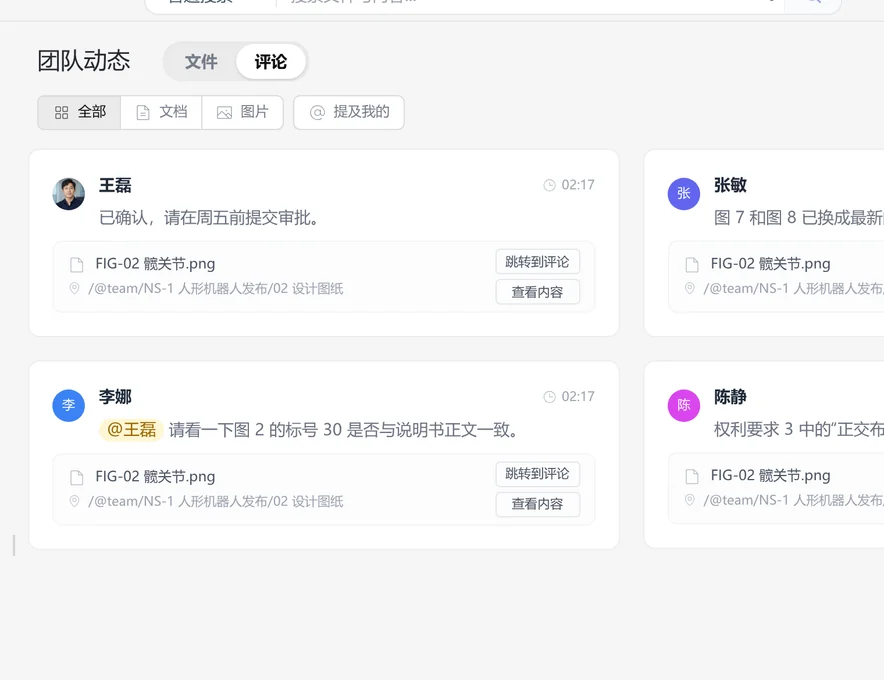Switch to the 文件 tab
Image resolution: width=884 pixels, height=680 pixels.
[201, 61]
